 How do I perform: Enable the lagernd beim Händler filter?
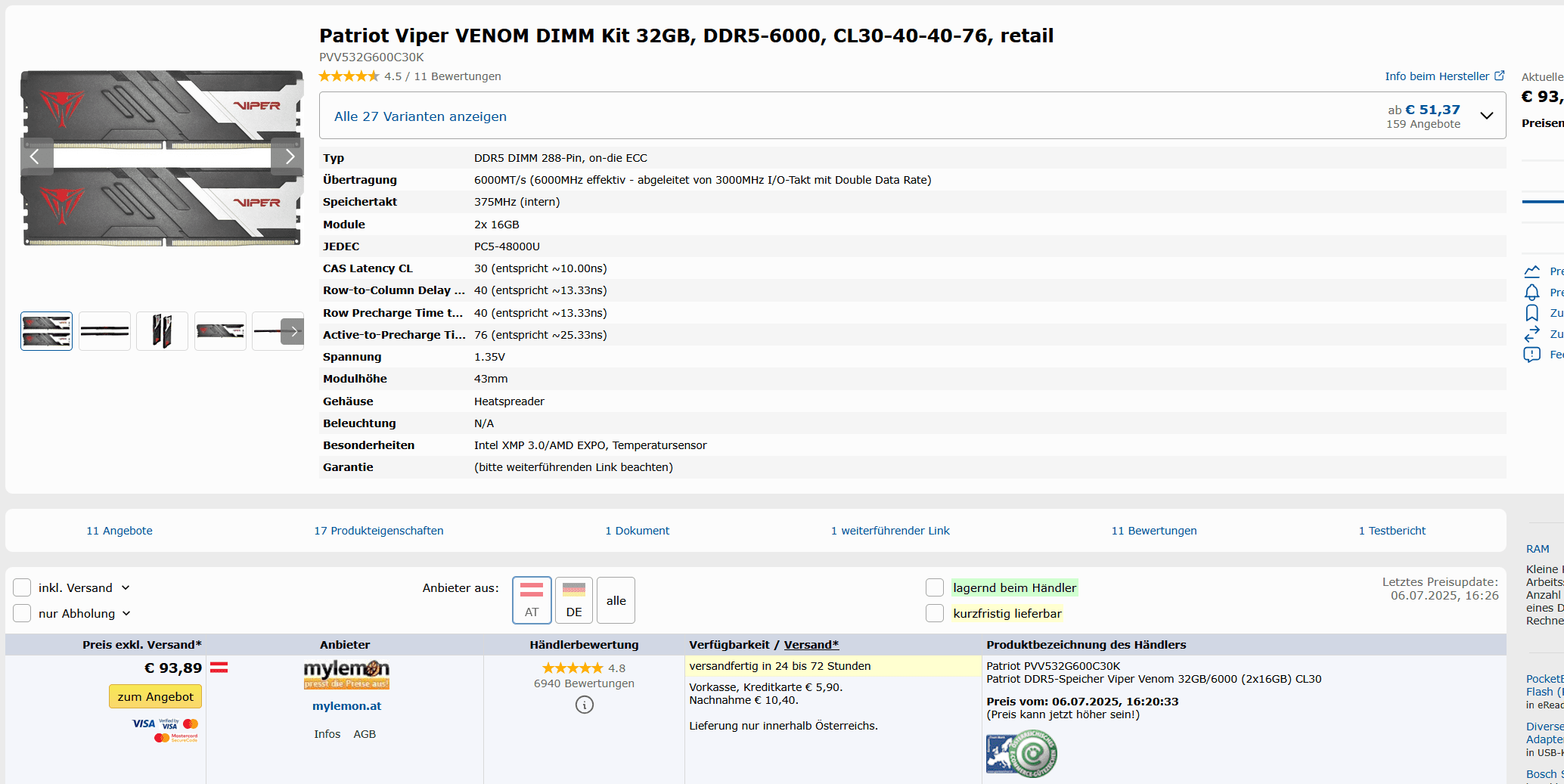935,587
